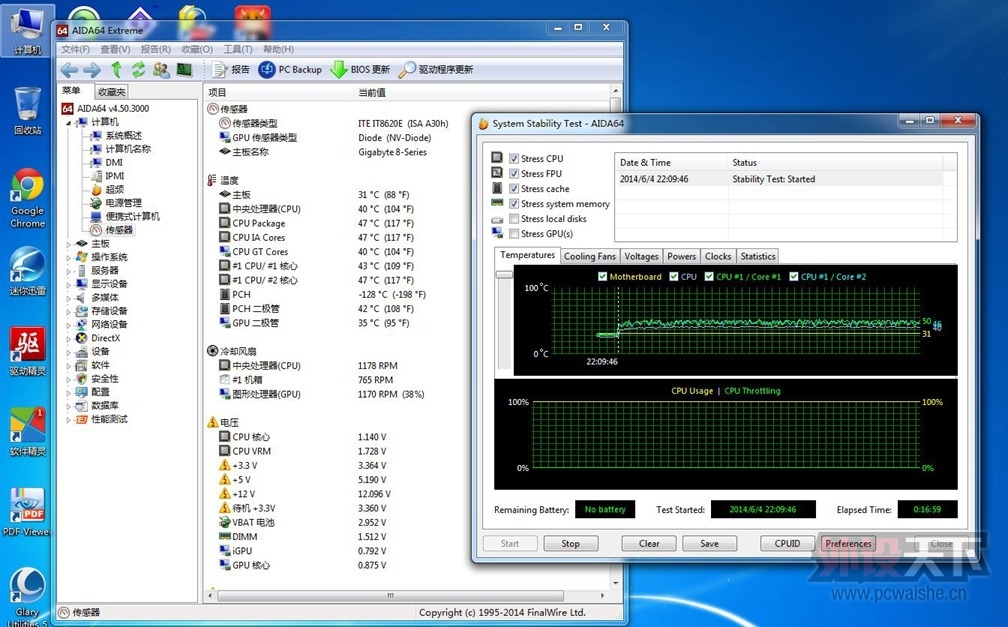Screen dimensions: 1008x627
Task: Click the Save button
Action: coord(709,544)
